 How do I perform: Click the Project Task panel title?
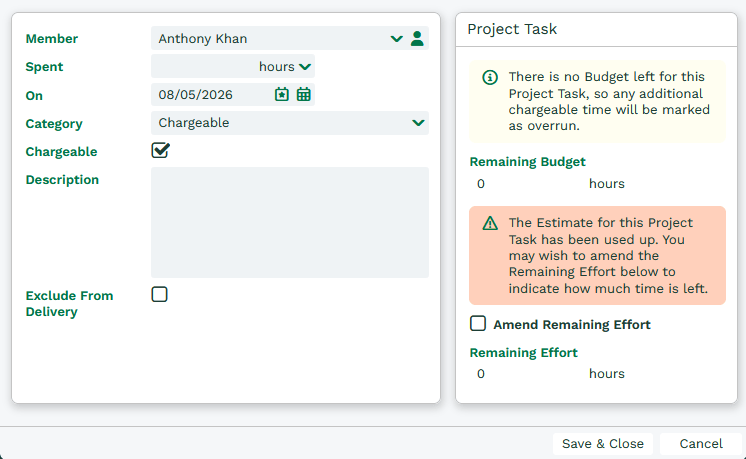coord(512,29)
